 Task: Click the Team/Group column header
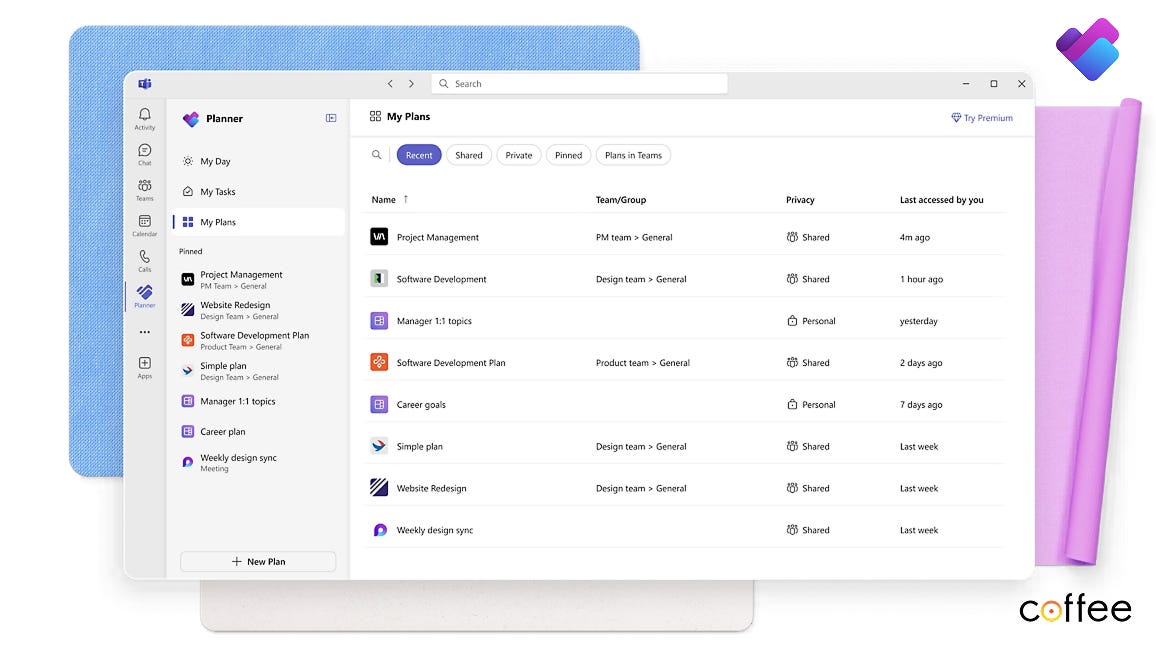pos(621,200)
